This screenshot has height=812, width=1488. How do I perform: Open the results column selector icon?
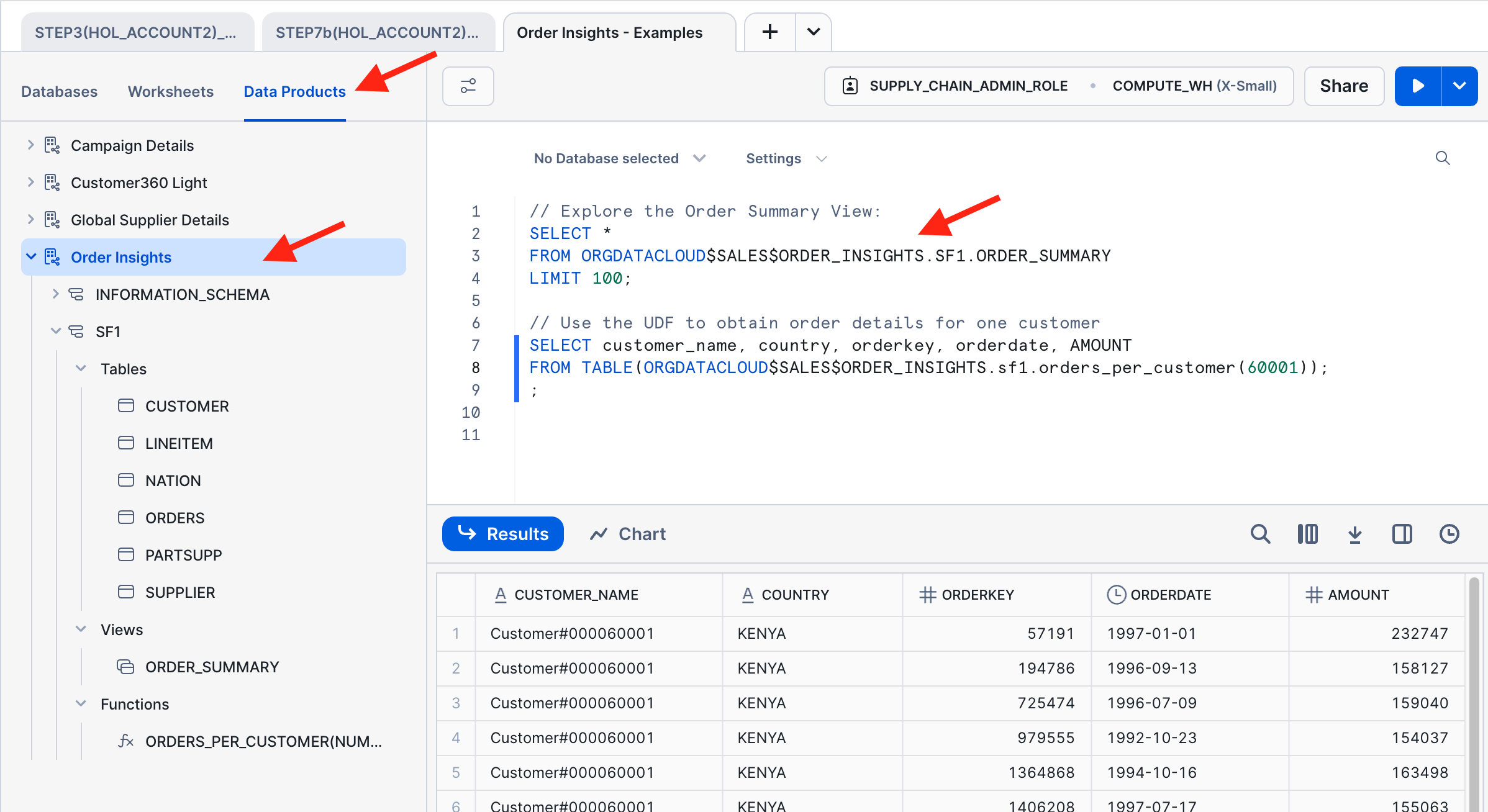click(1307, 534)
